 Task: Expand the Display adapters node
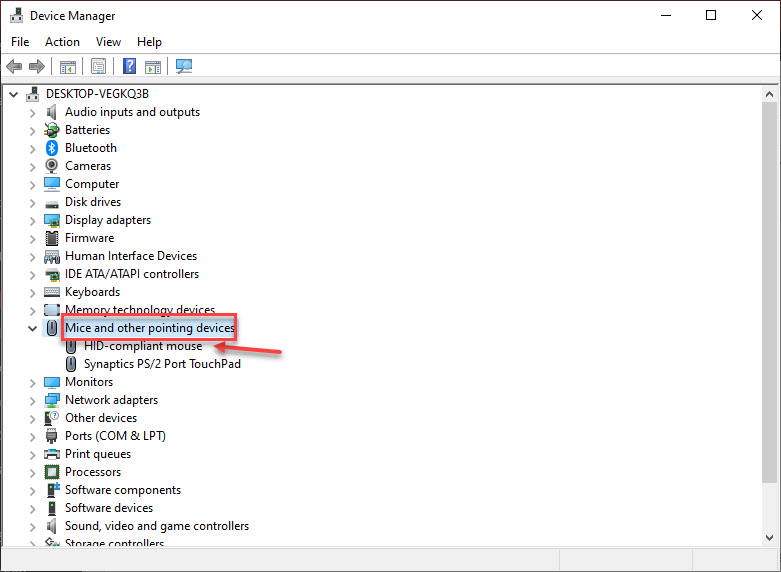(x=32, y=220)
